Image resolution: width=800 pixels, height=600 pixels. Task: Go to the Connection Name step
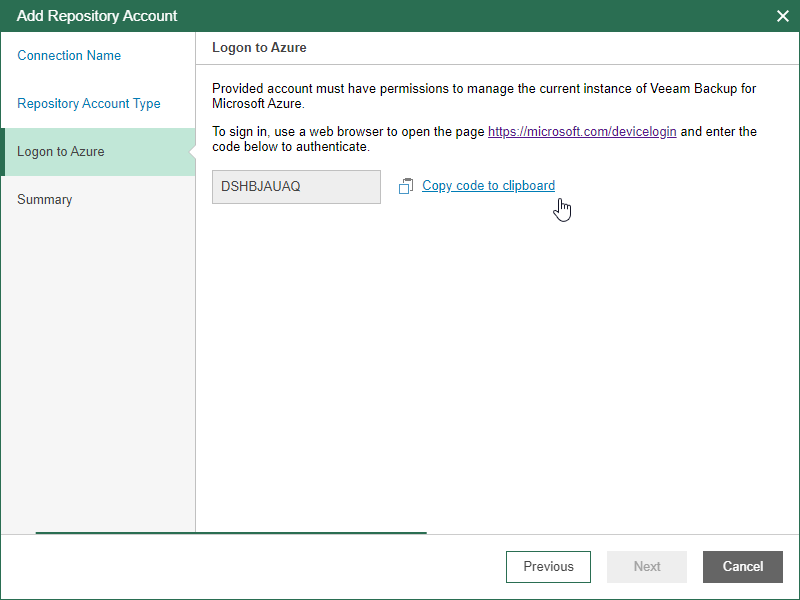pyautogui.click(x=69, y=56)
